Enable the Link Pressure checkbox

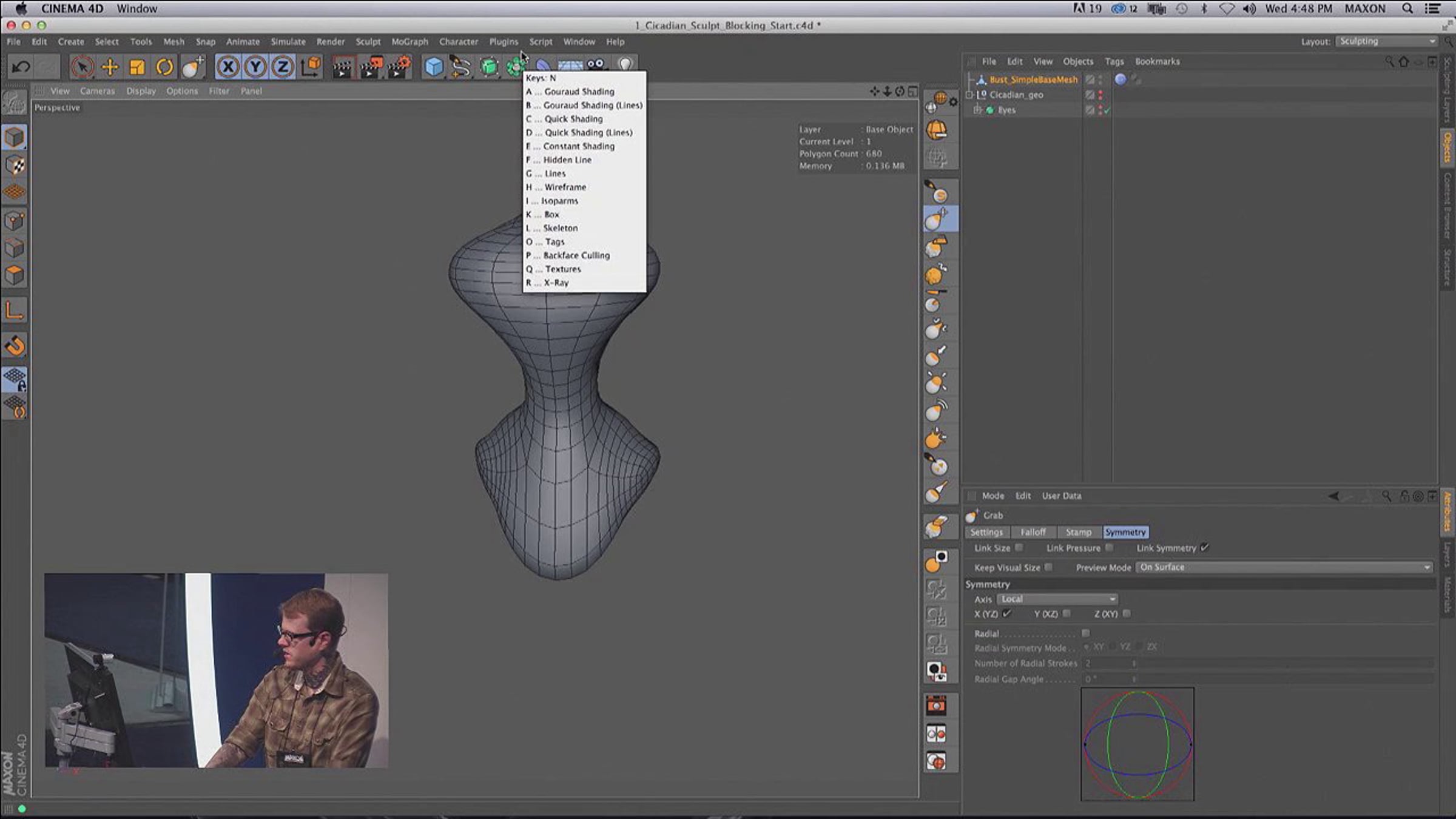click(x=1109, y=548)
